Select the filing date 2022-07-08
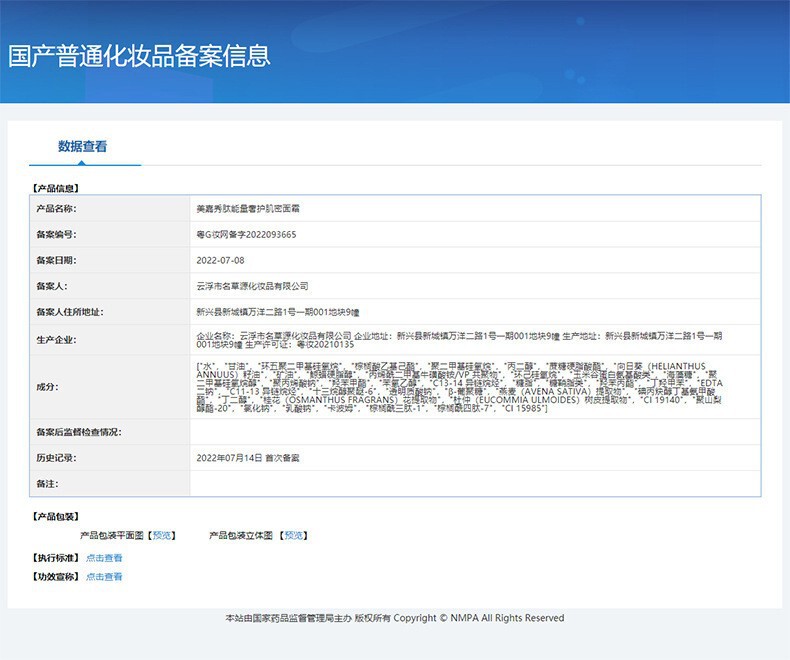The width and height of the screenshot is (790, 660). pos(220,260)
